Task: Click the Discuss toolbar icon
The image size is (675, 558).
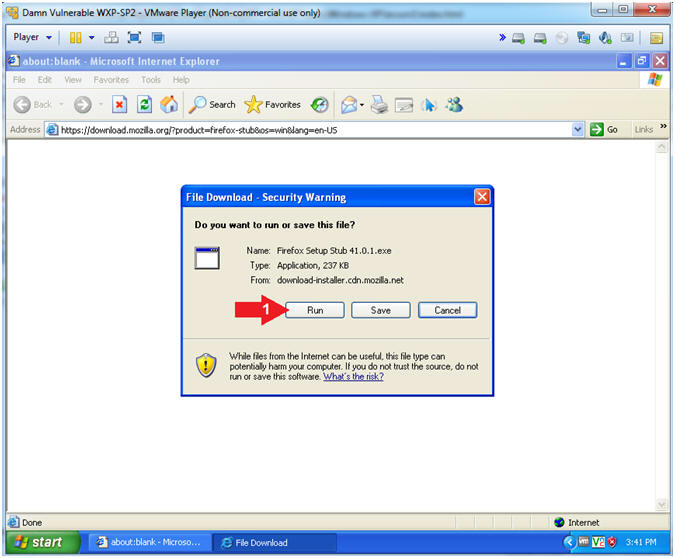Action: (429, 105)
